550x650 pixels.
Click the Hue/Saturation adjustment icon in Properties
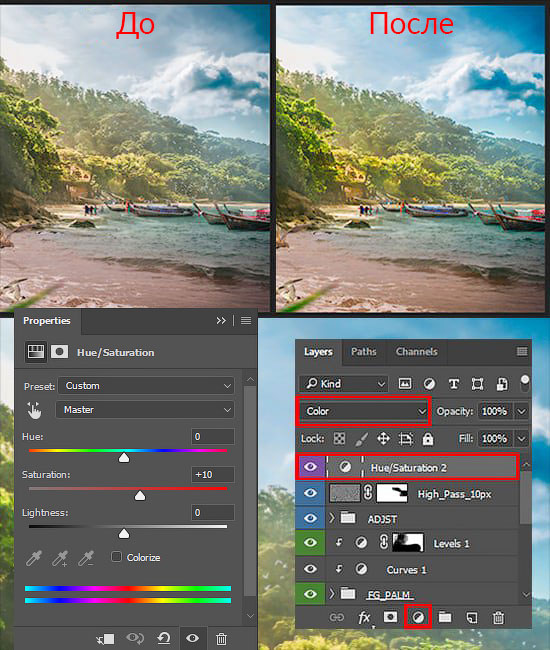pos(36,352)
